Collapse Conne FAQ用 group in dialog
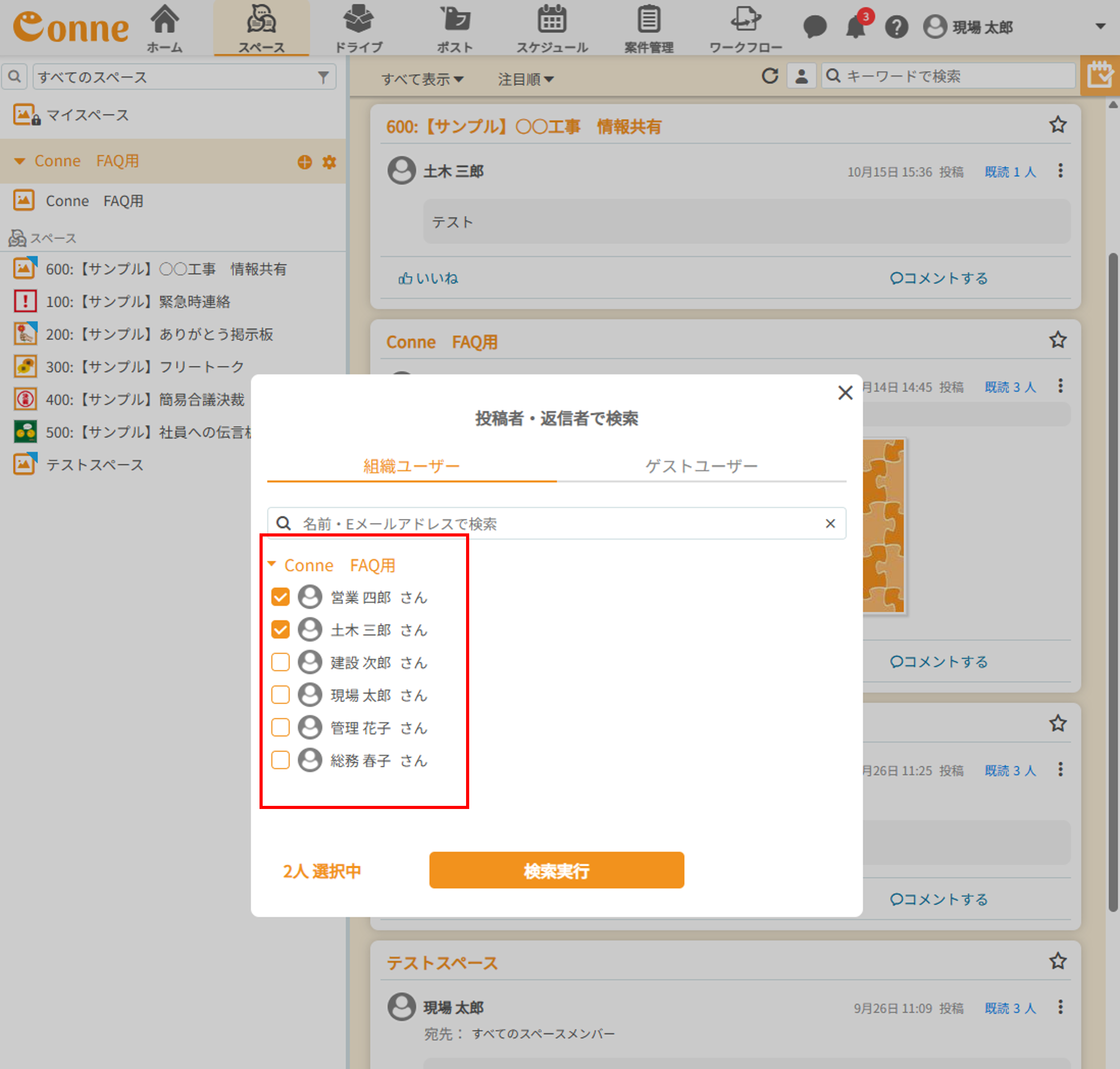This screenshot has height=1069, width=1120. point(272,564)
